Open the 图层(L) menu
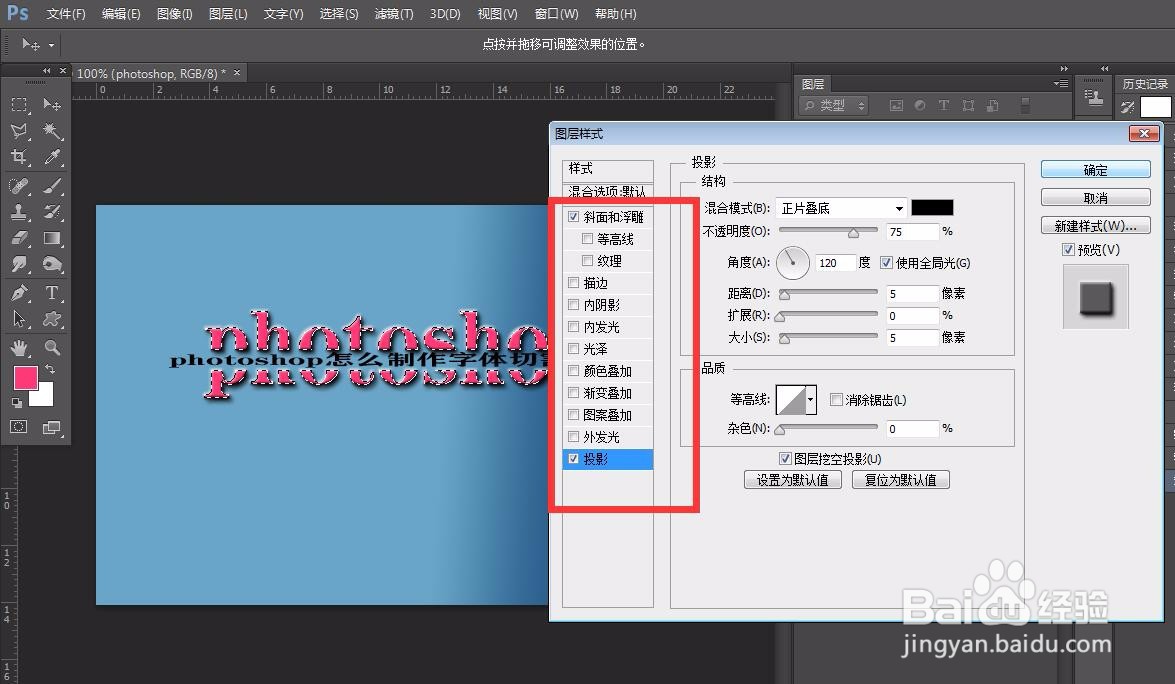1175x684 pixels. tap(228, 13)
